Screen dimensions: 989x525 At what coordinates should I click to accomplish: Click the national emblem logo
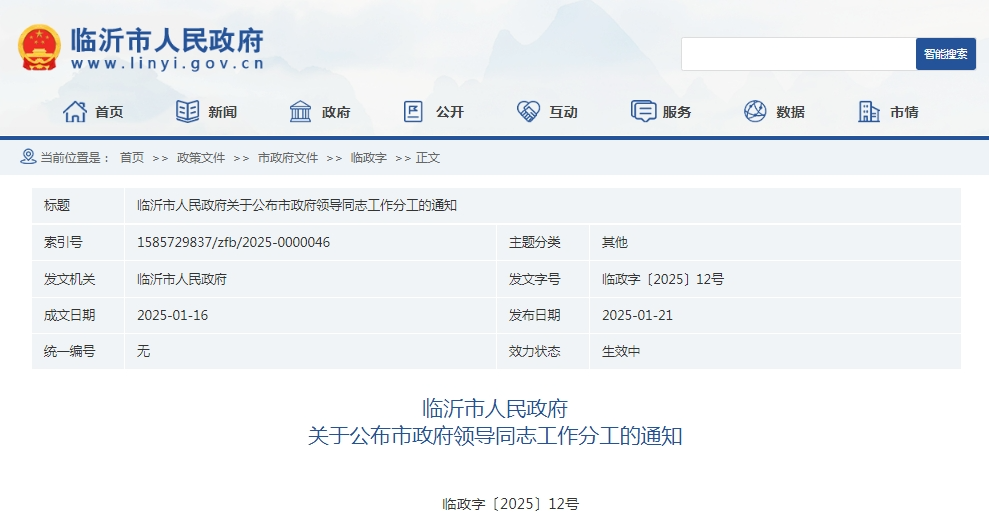[x=39, y=47]
